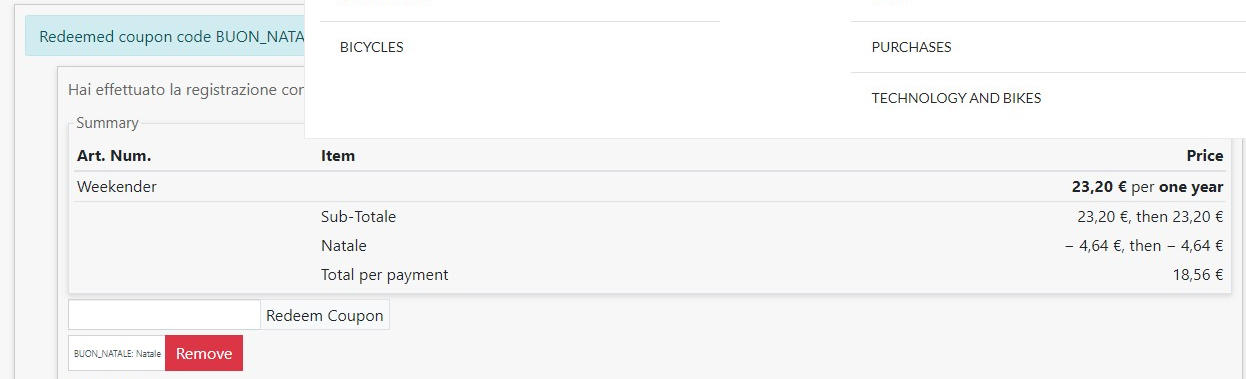Click the 18,56 € total amount
This screenshot has width=1246, height=379.
(1198, 274)
